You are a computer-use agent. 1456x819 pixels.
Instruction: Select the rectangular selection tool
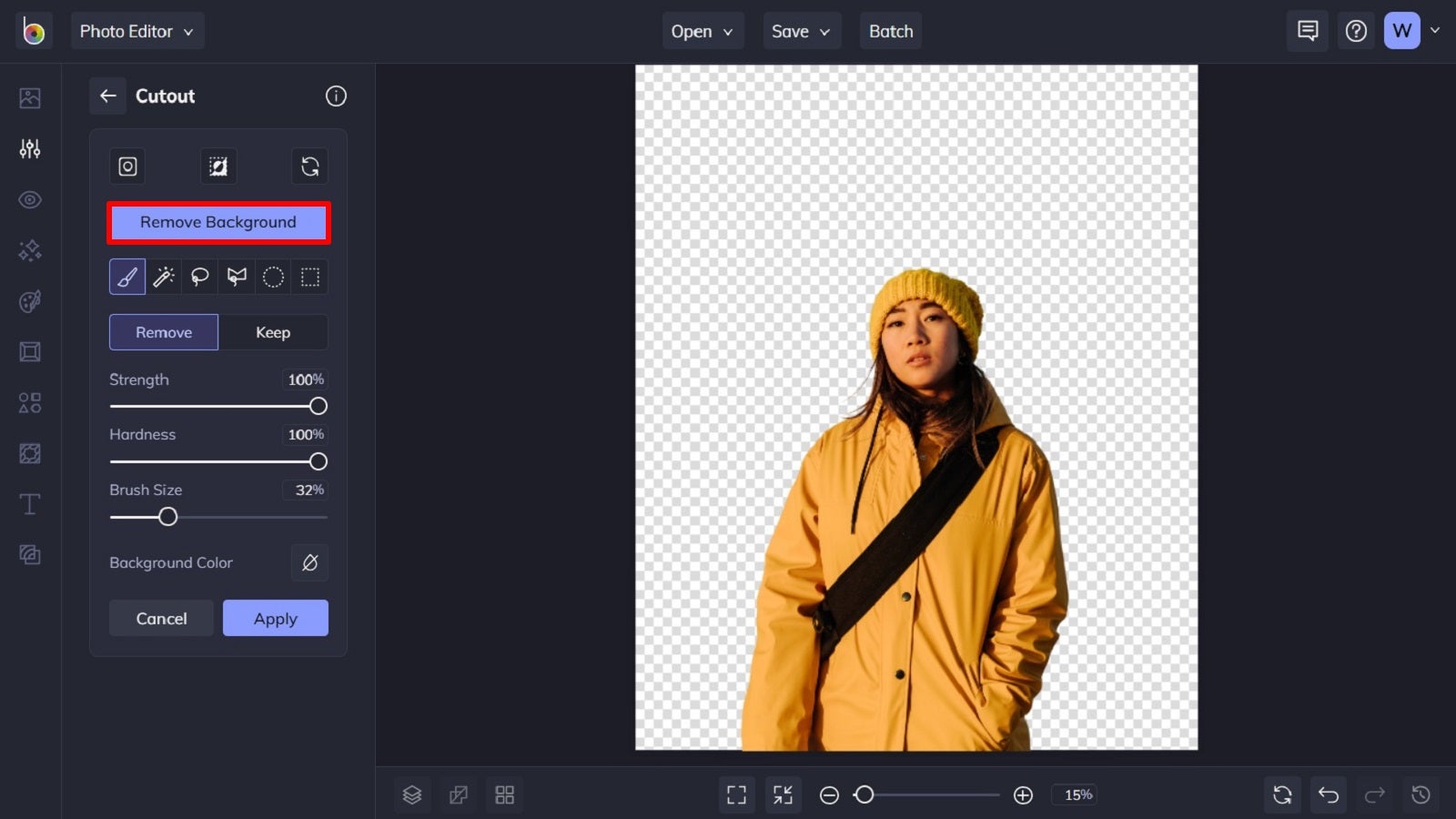tap(309, 277)
